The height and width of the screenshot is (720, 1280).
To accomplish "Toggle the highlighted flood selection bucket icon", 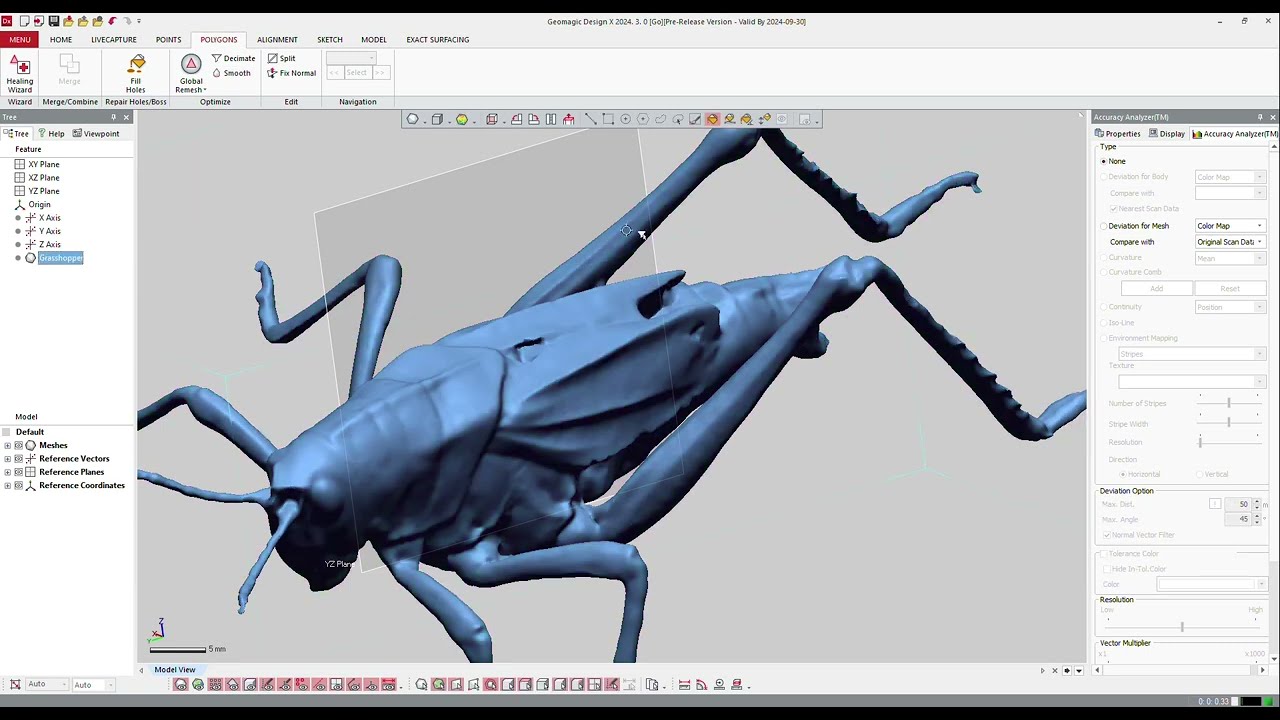I will [x=712, y=119].
